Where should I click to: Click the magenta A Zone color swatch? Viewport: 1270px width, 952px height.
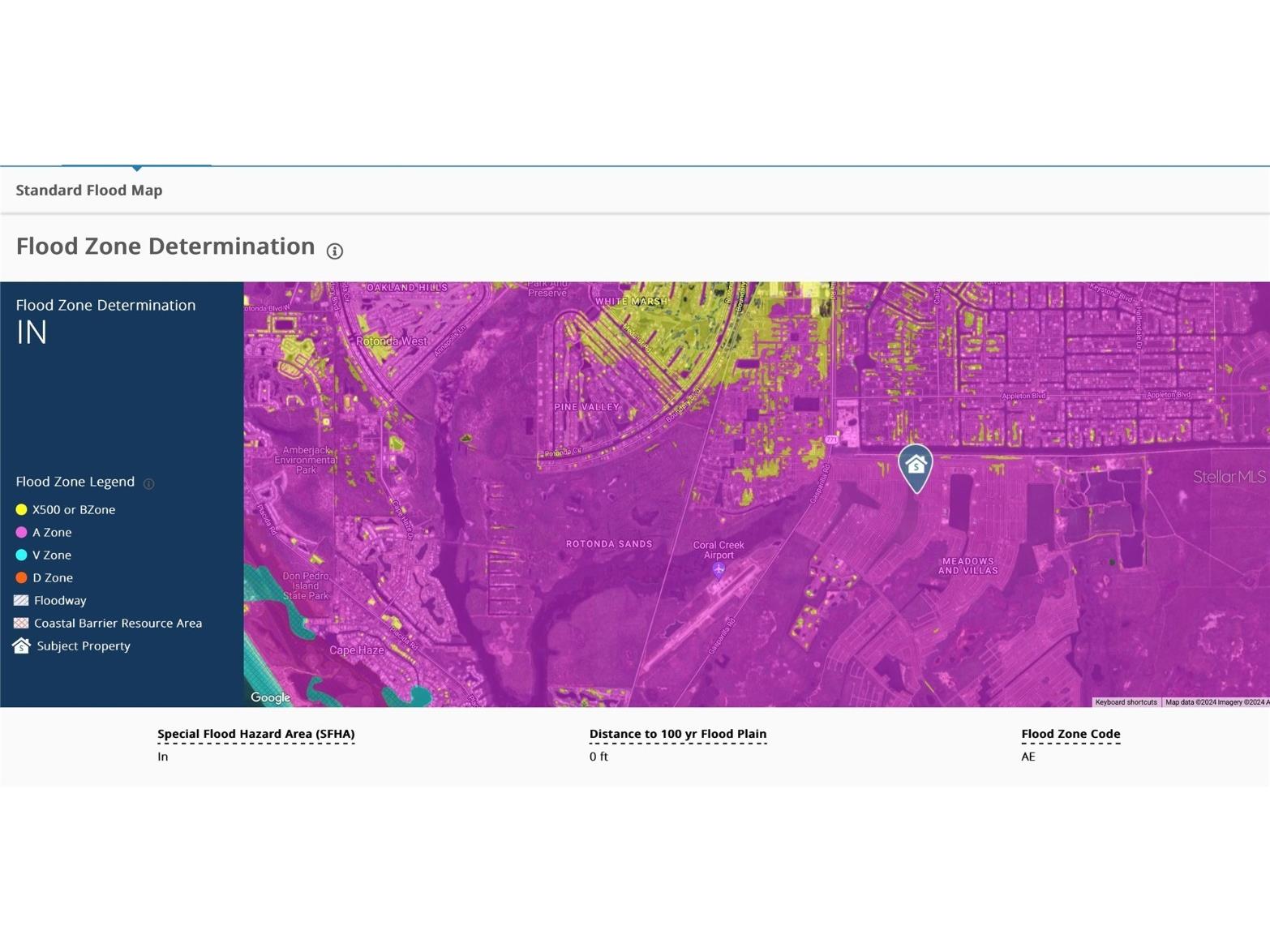pyautogui.click(x=22, y=532)
